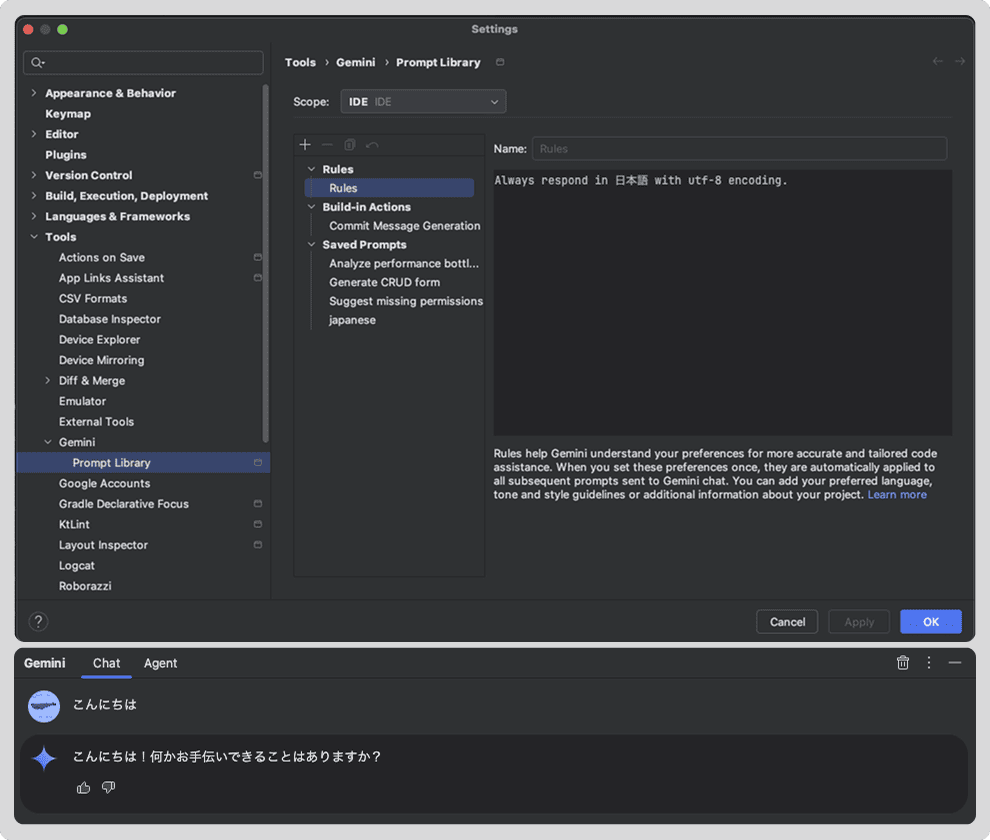Image resolution: width=990 pixels, height=840 pixels.
Task: Open the Learn more link
Action: click(x=897, y=495)
